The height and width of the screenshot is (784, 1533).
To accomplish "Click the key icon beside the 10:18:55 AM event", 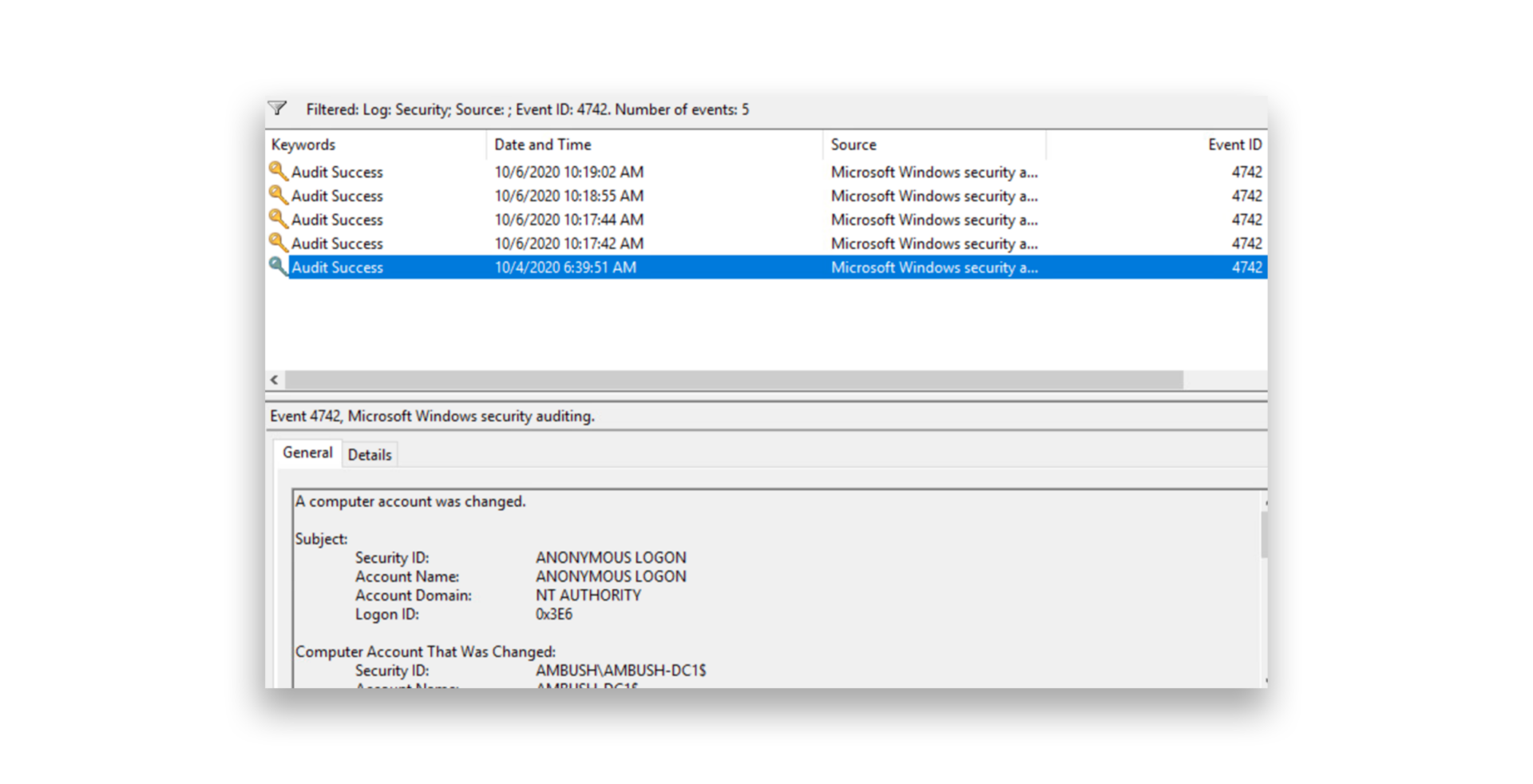I will [x=278, y=195].
